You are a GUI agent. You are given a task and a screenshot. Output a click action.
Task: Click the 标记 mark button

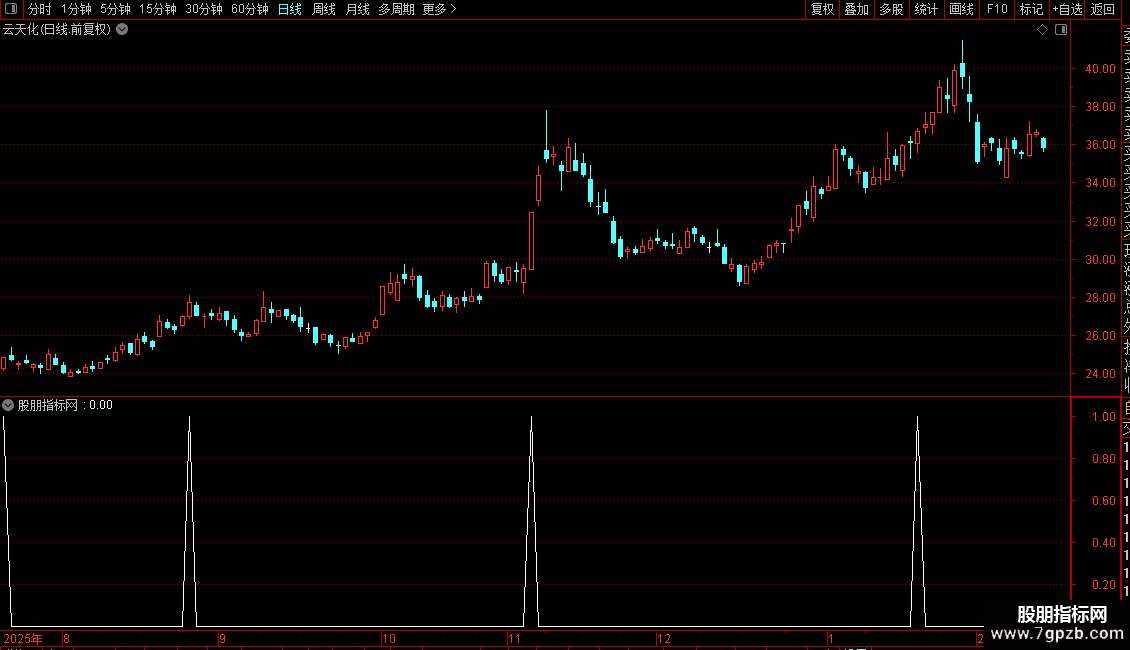coord(1031,9)
